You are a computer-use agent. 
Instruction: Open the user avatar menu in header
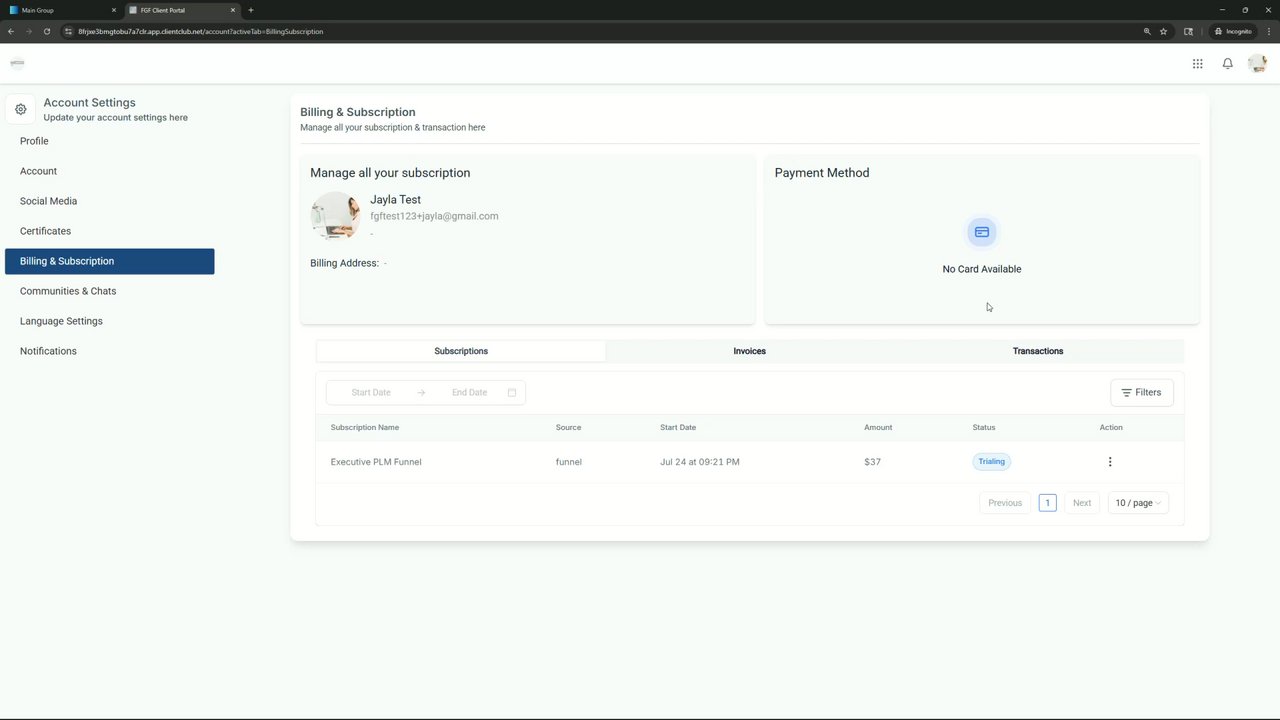1257,64
